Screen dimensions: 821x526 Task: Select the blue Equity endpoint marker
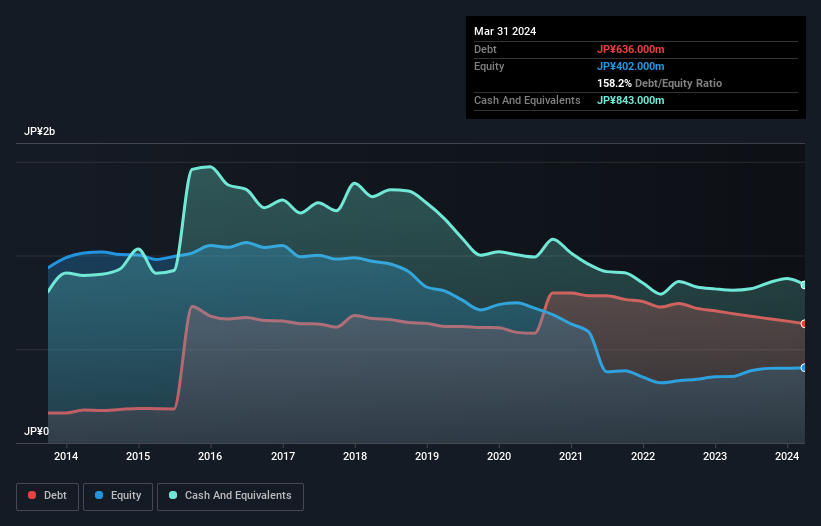(x=804, y=368)
